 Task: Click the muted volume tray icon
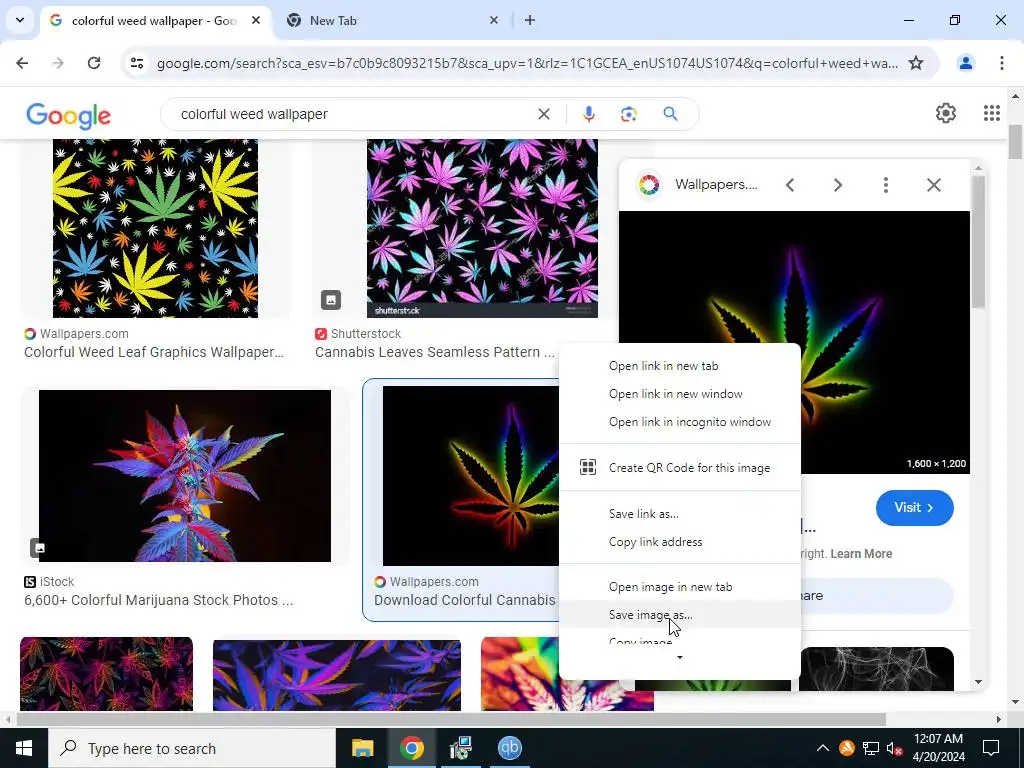[x=895, y=748]
